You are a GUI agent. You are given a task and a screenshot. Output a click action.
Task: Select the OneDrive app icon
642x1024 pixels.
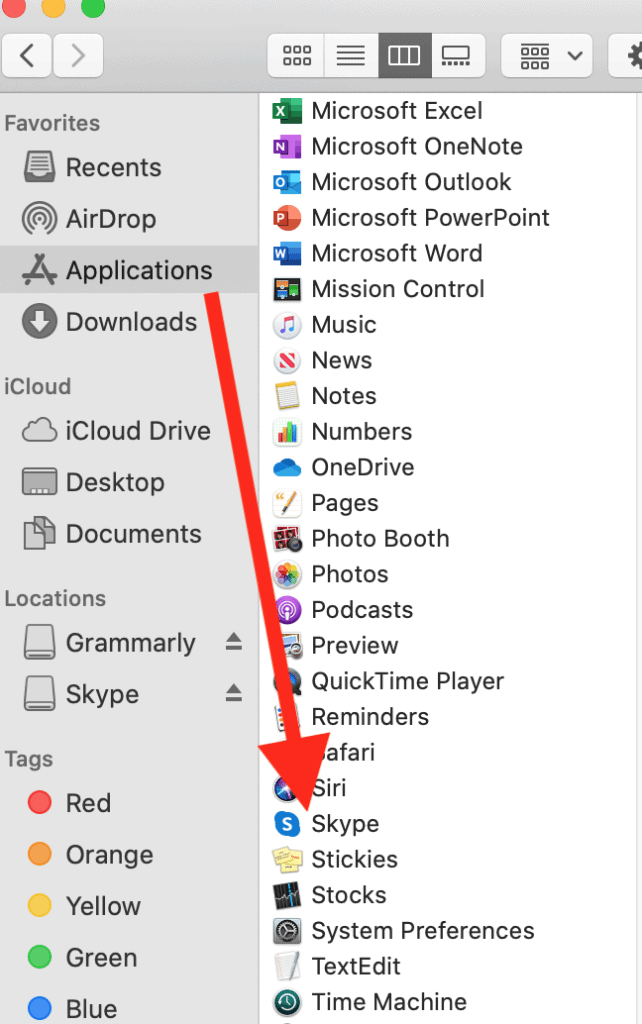click(287, 468)
